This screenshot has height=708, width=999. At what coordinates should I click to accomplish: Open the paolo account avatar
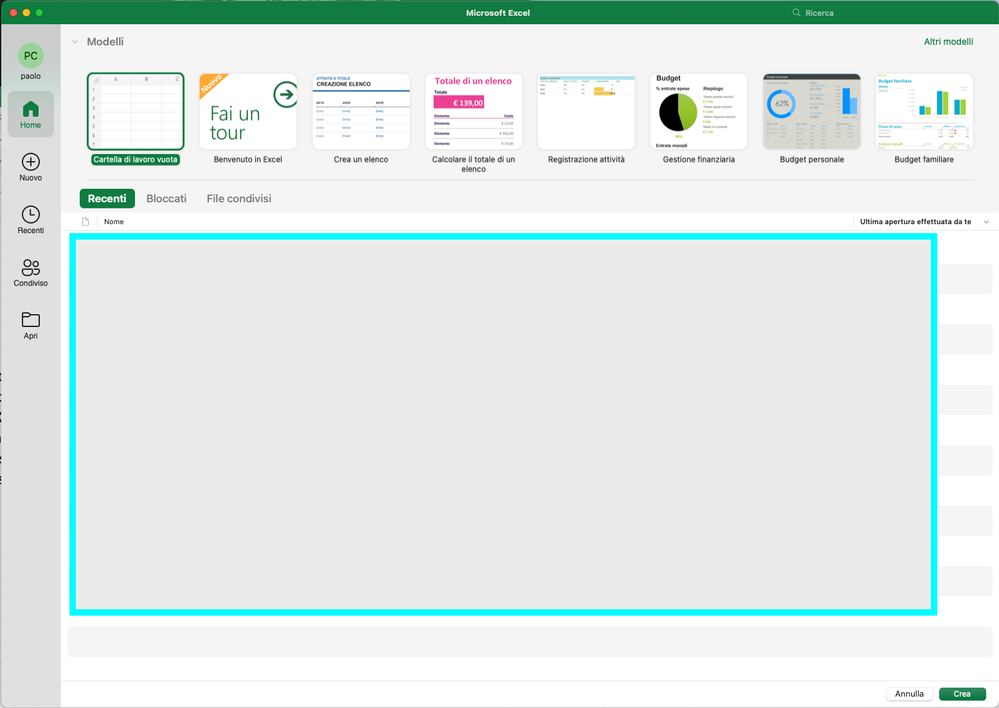pos(31,56)
